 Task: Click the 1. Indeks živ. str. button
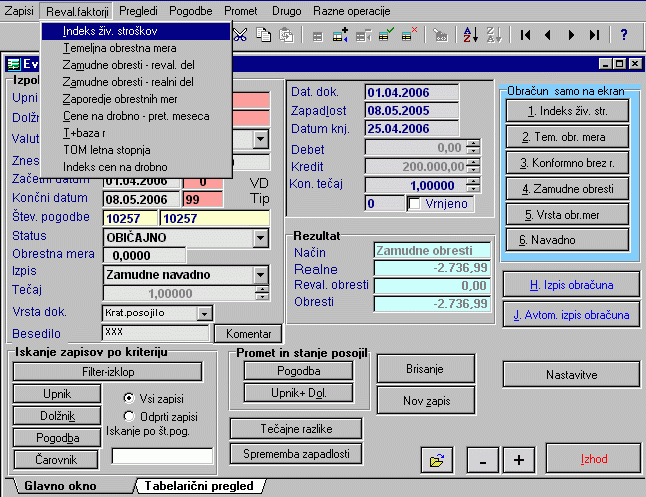567,111
